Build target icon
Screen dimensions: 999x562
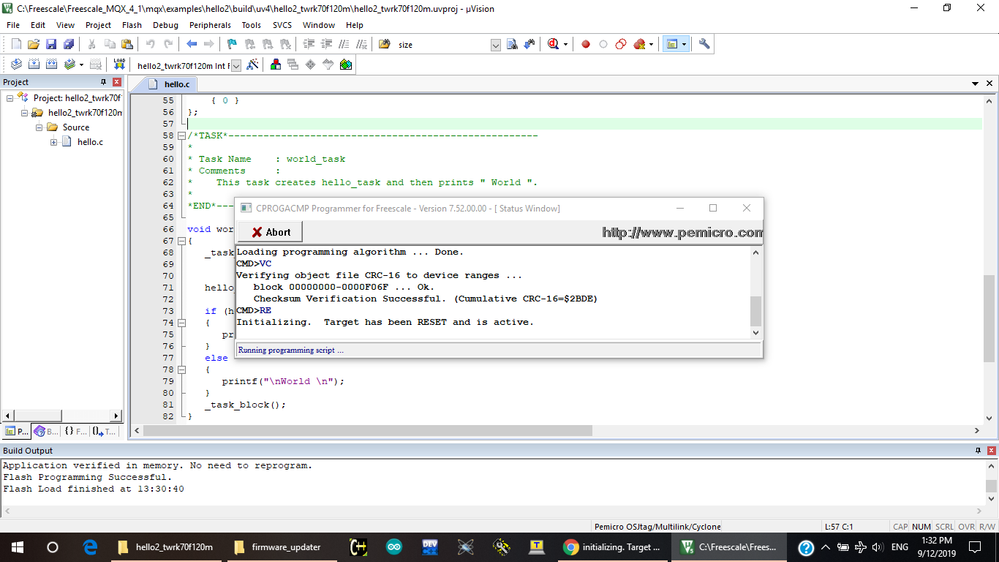(34, 64)
